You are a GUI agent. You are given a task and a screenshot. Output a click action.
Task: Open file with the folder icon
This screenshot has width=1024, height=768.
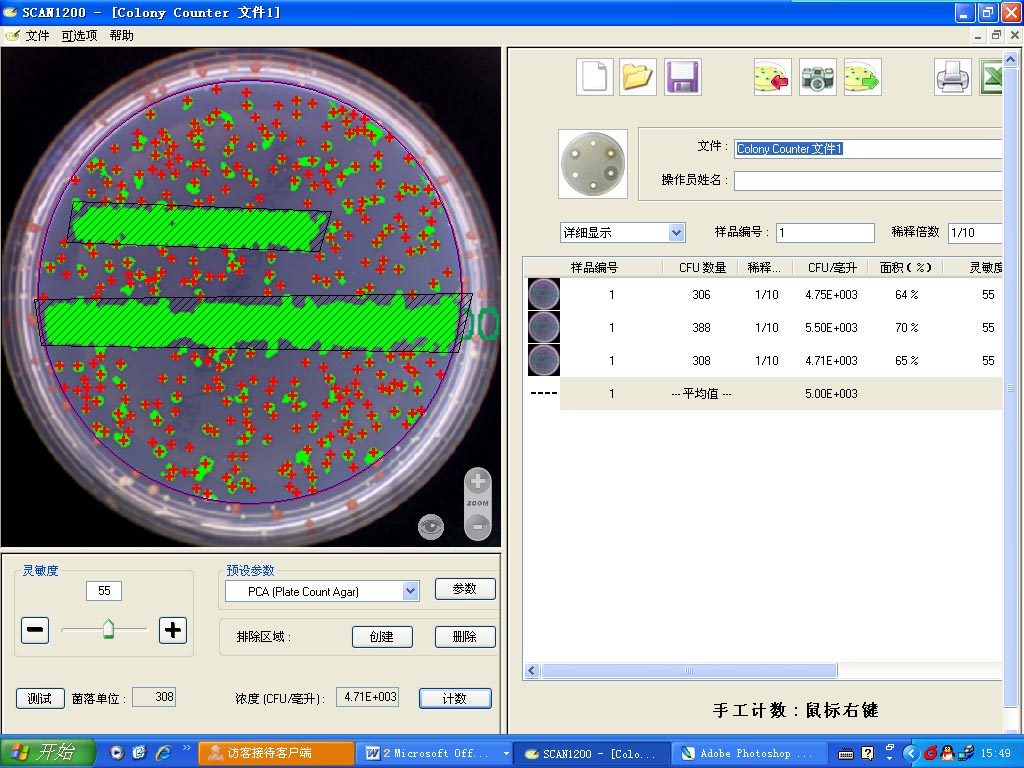[x=638, y=77]
